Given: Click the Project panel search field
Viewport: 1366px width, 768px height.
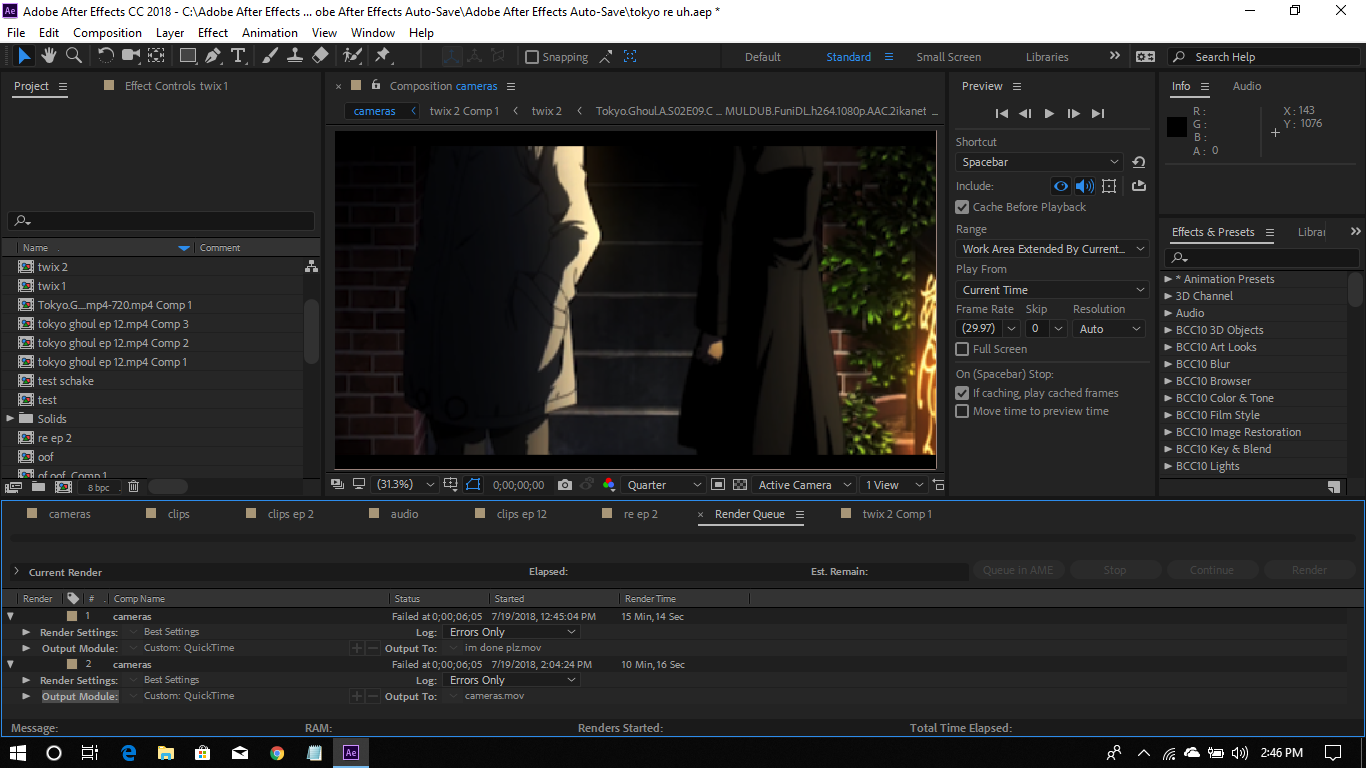Looking at the screenshot, I should tap(161, 221).
